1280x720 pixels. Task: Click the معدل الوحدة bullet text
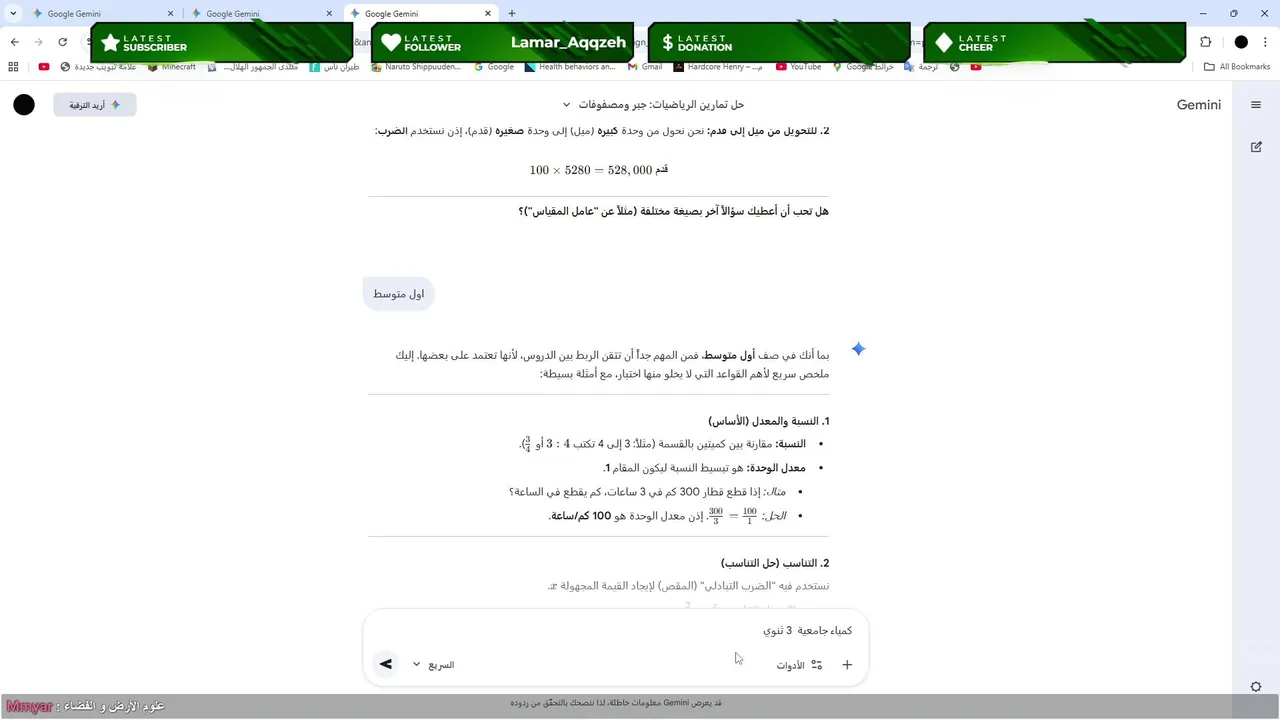pos(704,468)
